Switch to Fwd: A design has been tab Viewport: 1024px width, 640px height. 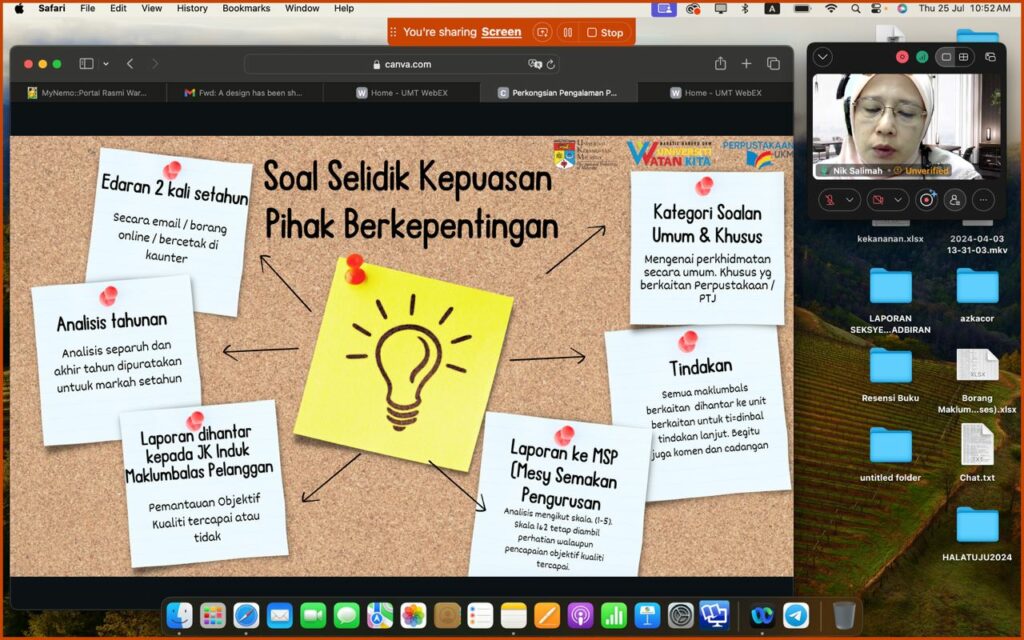pos(245,93)
